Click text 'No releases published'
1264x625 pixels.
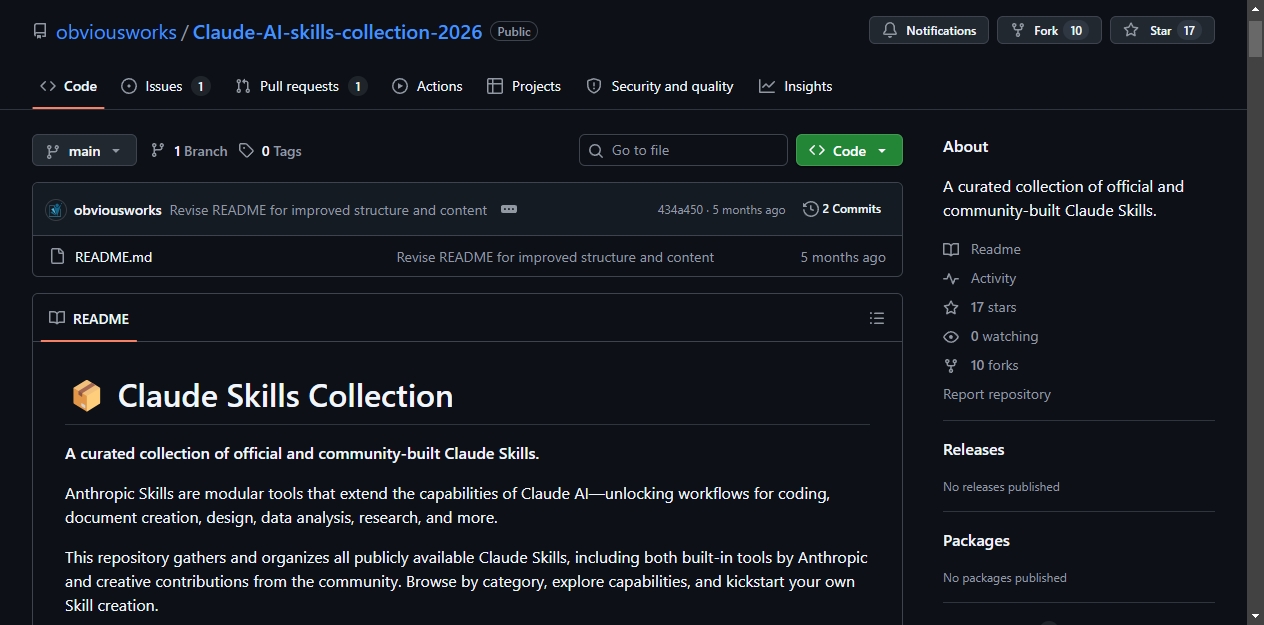(1001, 487)
